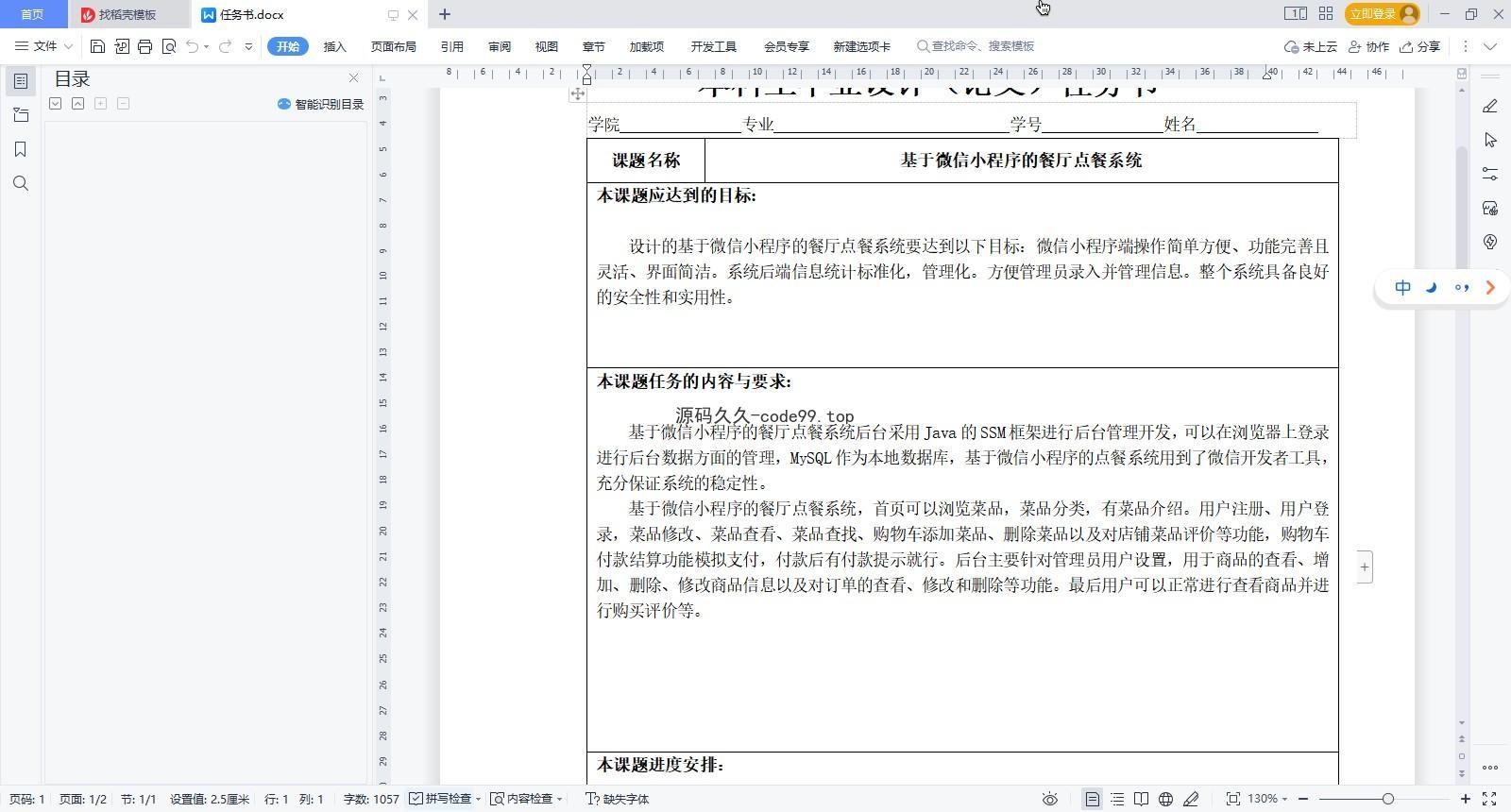Expand quick access toolbar customize arrow
This screenshot has width=1511, height=812.
click(x=248, y=46)
